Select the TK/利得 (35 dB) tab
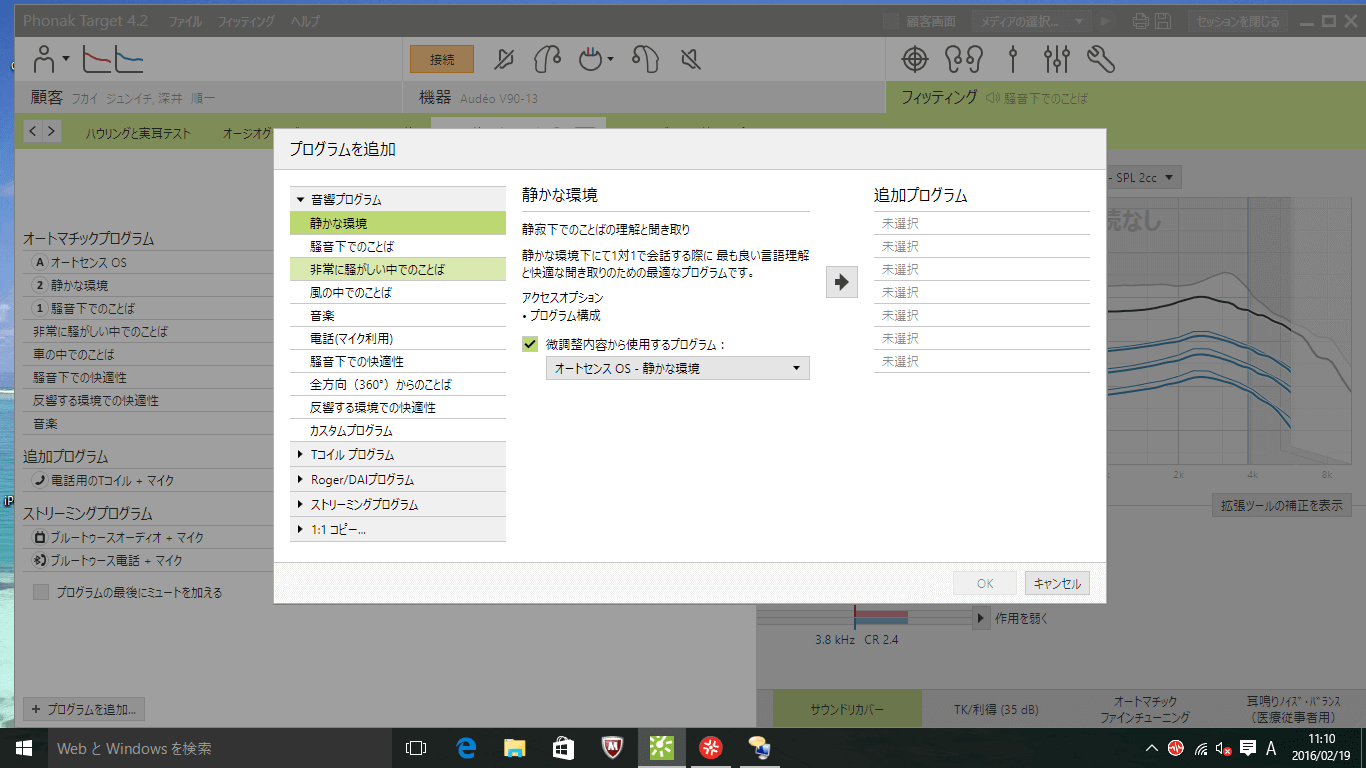 (996, 709)
